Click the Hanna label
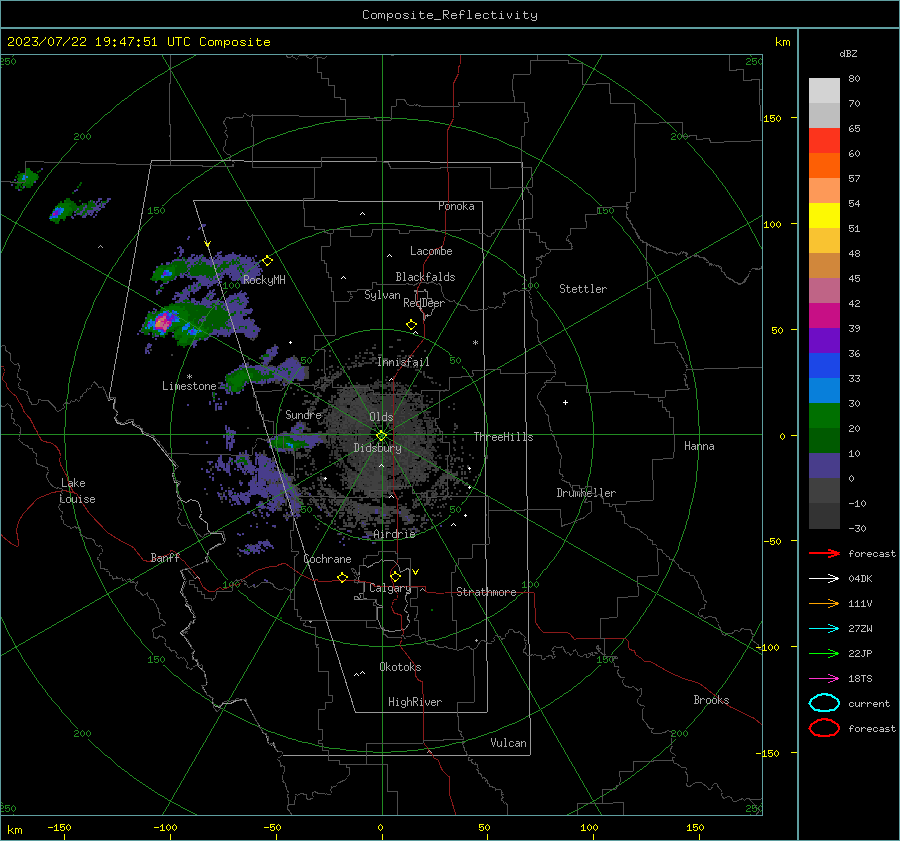900x841 pixels. 699,446
